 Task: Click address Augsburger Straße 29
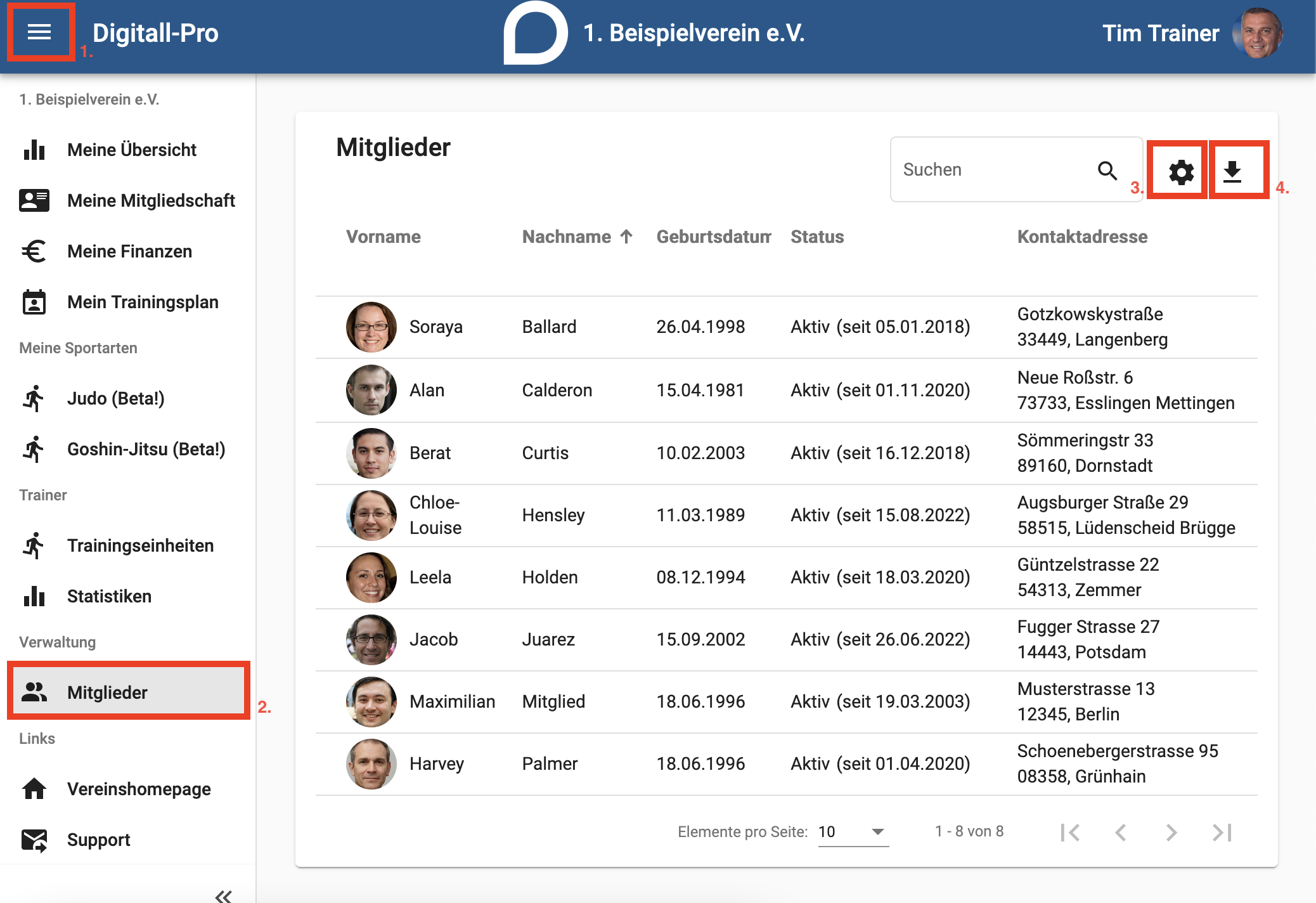click(x=1102, y=502)
